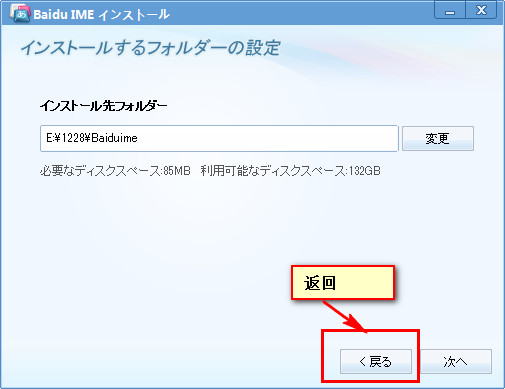The height and width of the screenshot is (389, 505).
Task: Click the 変更 (change folder) button
Action: click(438, 138)
